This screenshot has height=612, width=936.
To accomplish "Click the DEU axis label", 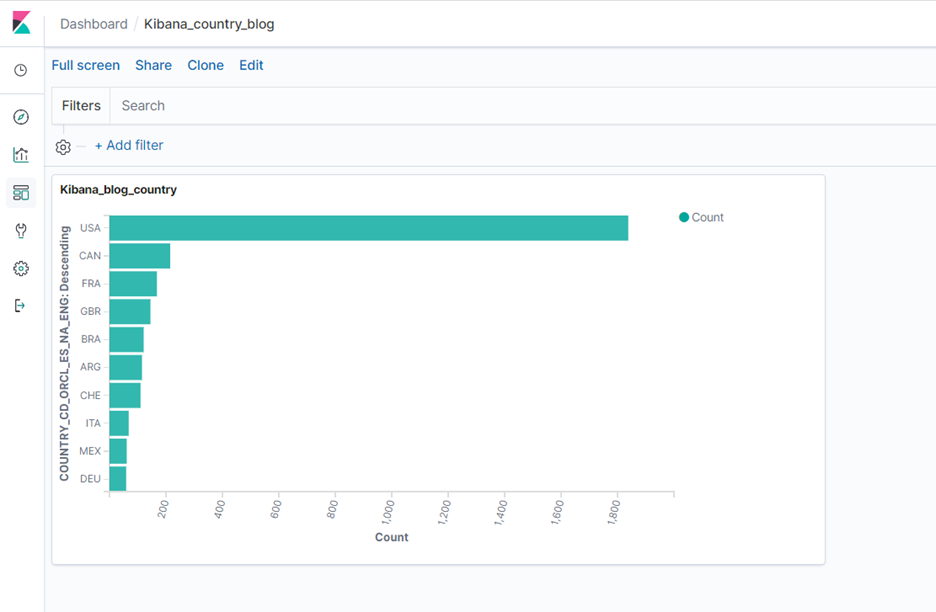I will click(90, 479).
